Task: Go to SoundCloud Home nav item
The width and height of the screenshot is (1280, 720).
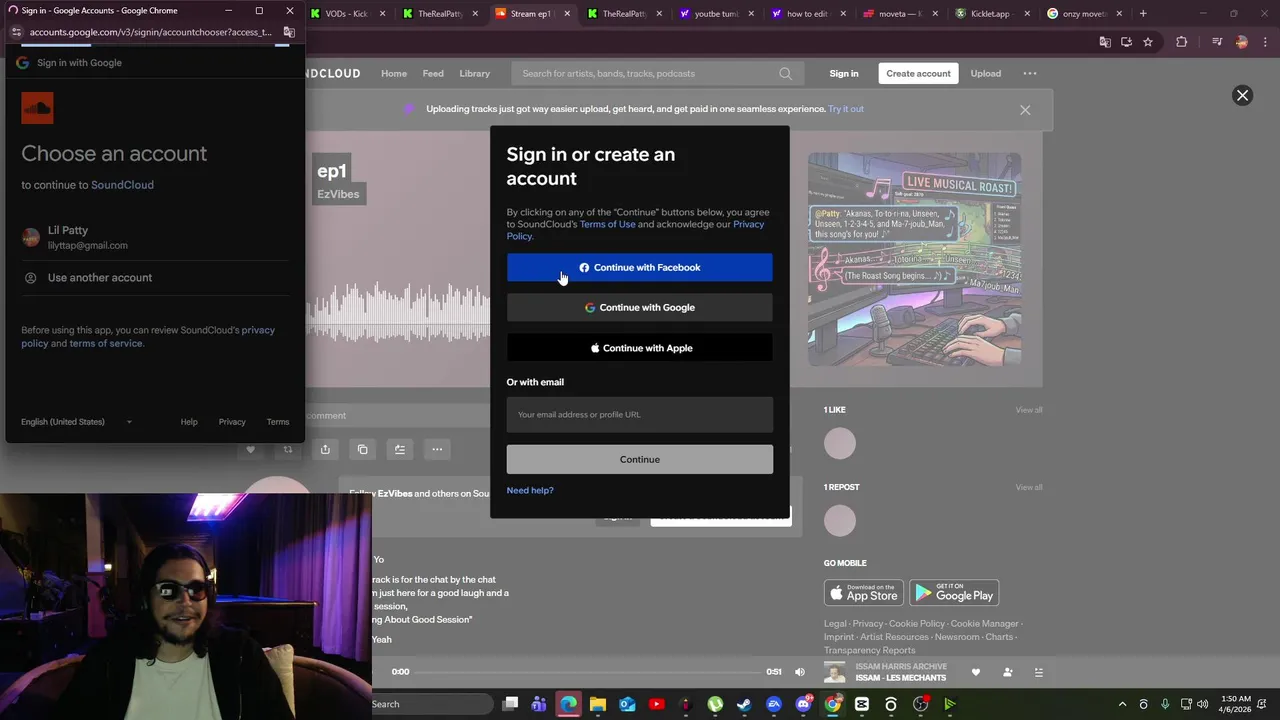Action: tap(394, 73)
